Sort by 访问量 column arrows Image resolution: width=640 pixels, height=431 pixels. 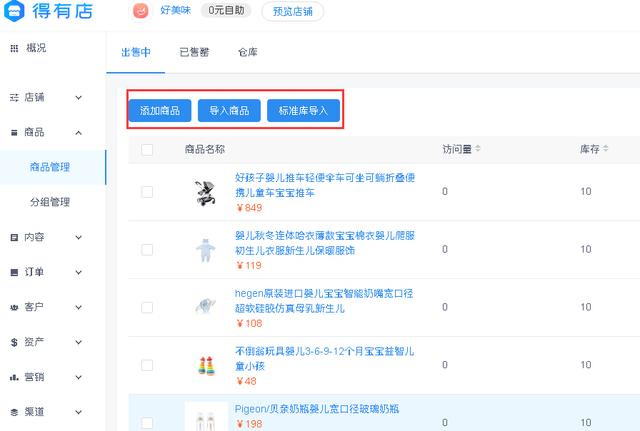click(x=478, y=149)
